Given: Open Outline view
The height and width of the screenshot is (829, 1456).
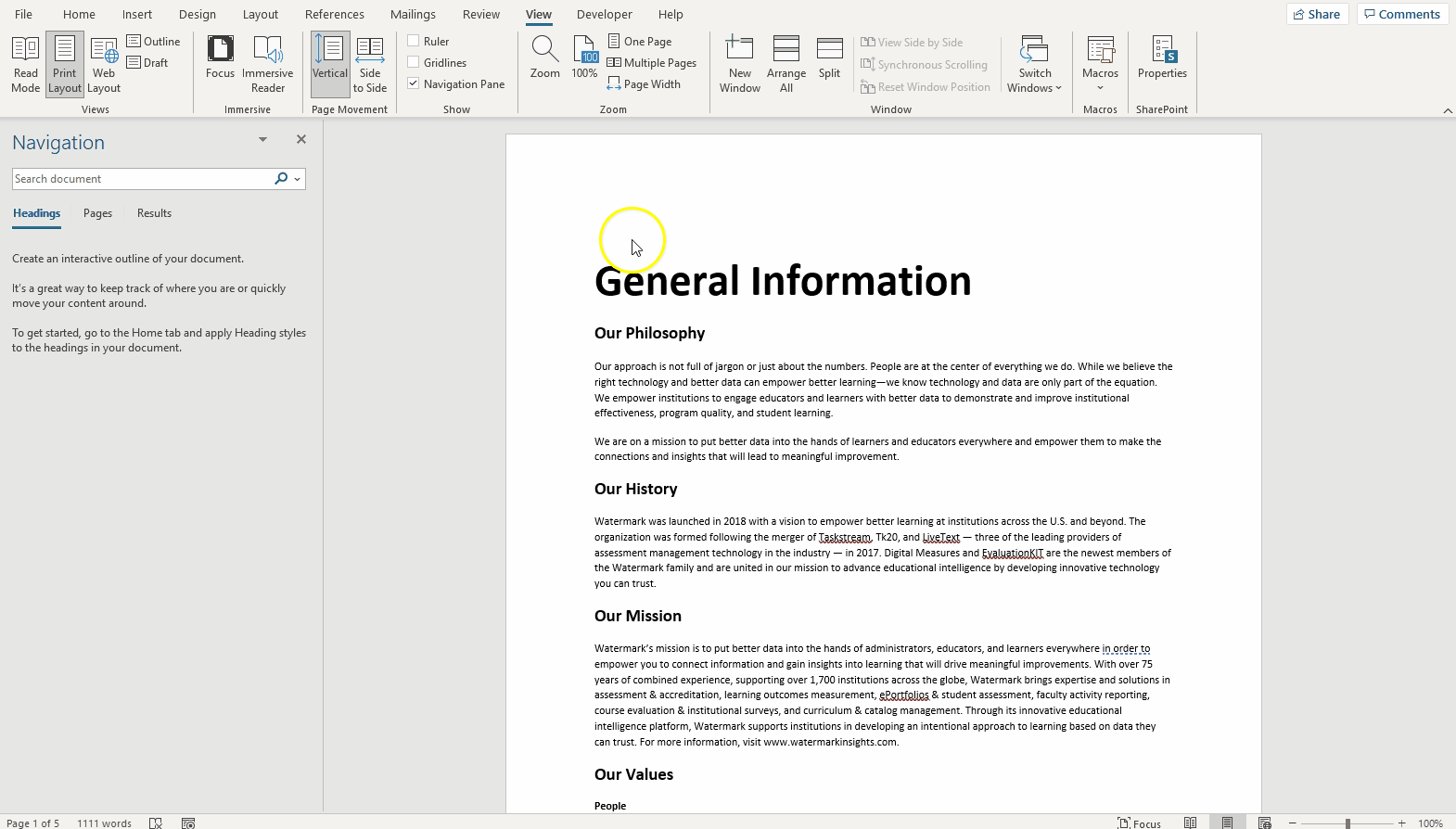Looking at the screenshot, I should point(154,42).
